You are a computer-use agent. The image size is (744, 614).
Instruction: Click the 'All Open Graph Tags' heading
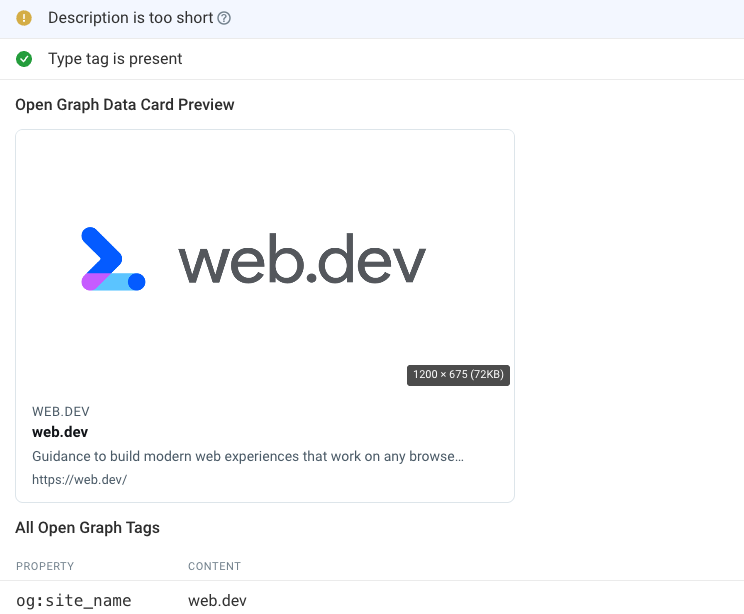87,528
